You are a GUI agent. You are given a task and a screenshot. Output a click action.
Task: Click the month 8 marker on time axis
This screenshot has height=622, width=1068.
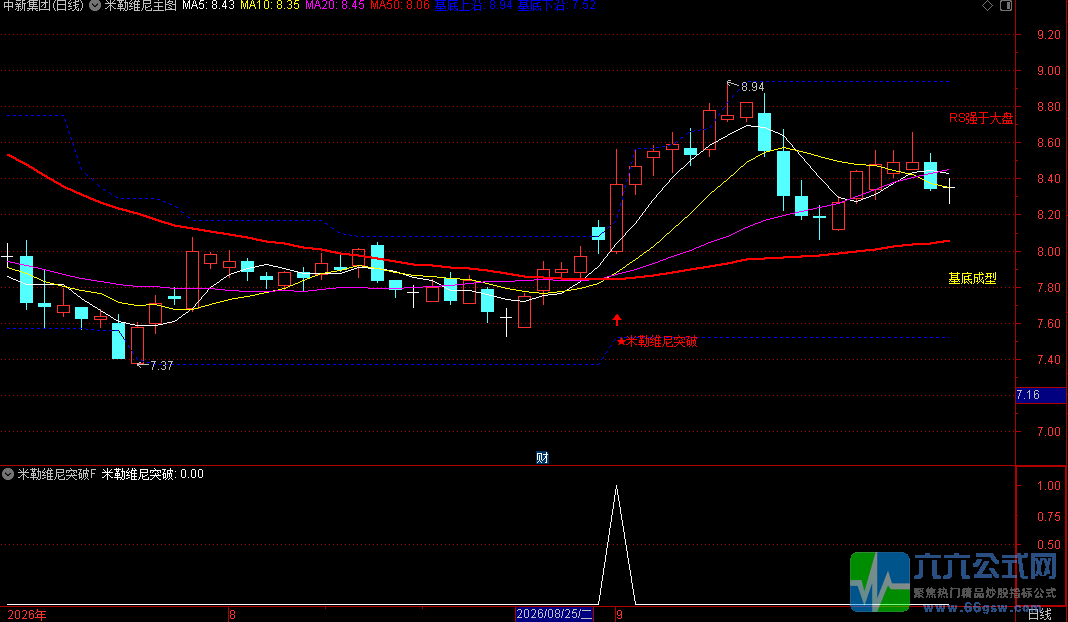coord(232,615)
